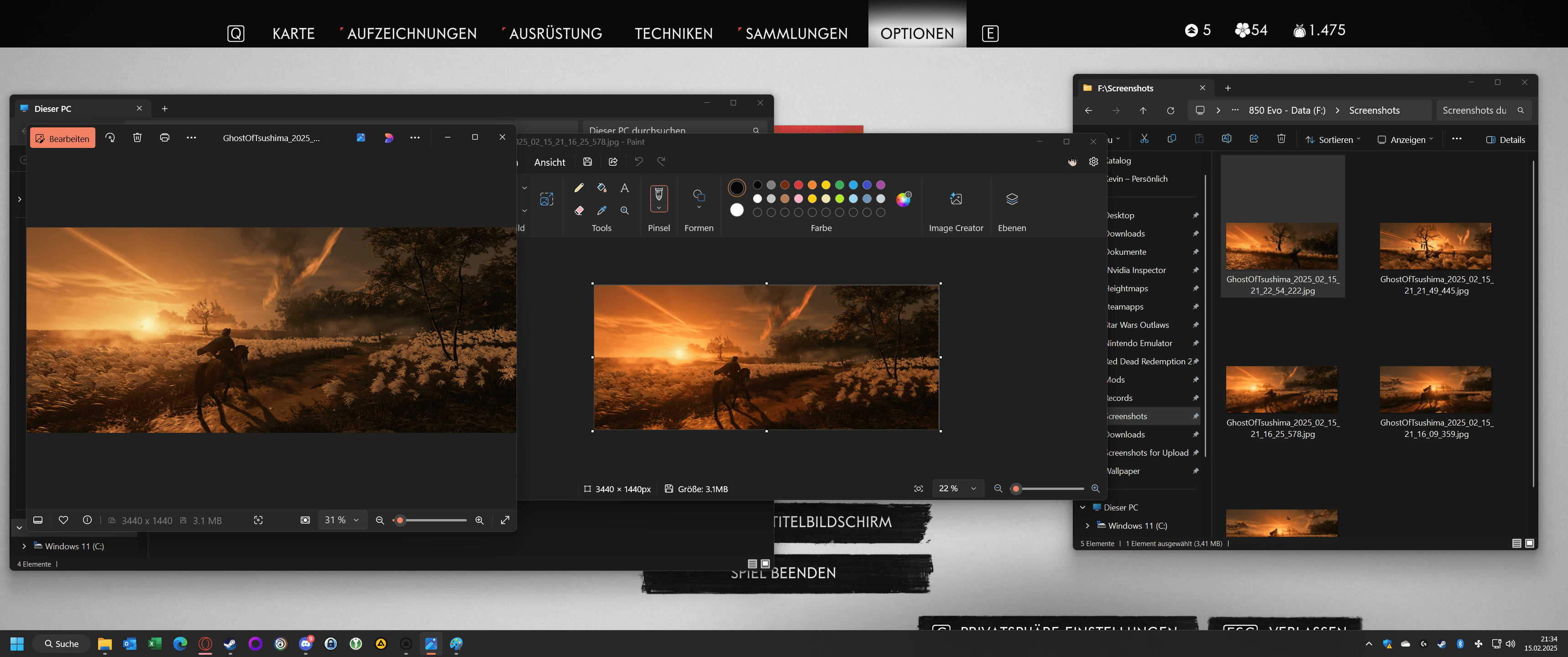Select the Magnifier tool in Paint
1568x657 pixels.
pyautogui.click(x=625, y=210)
